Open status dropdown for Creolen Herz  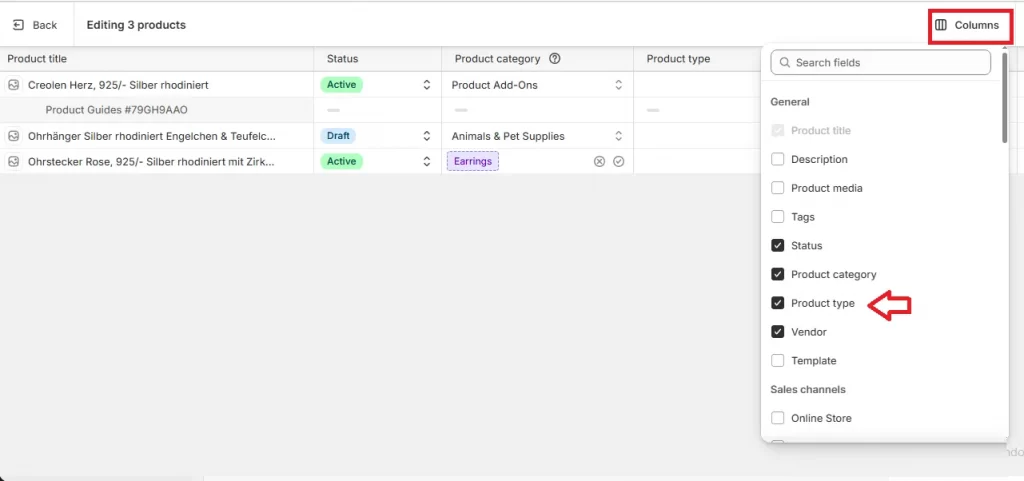pos(426,85)
